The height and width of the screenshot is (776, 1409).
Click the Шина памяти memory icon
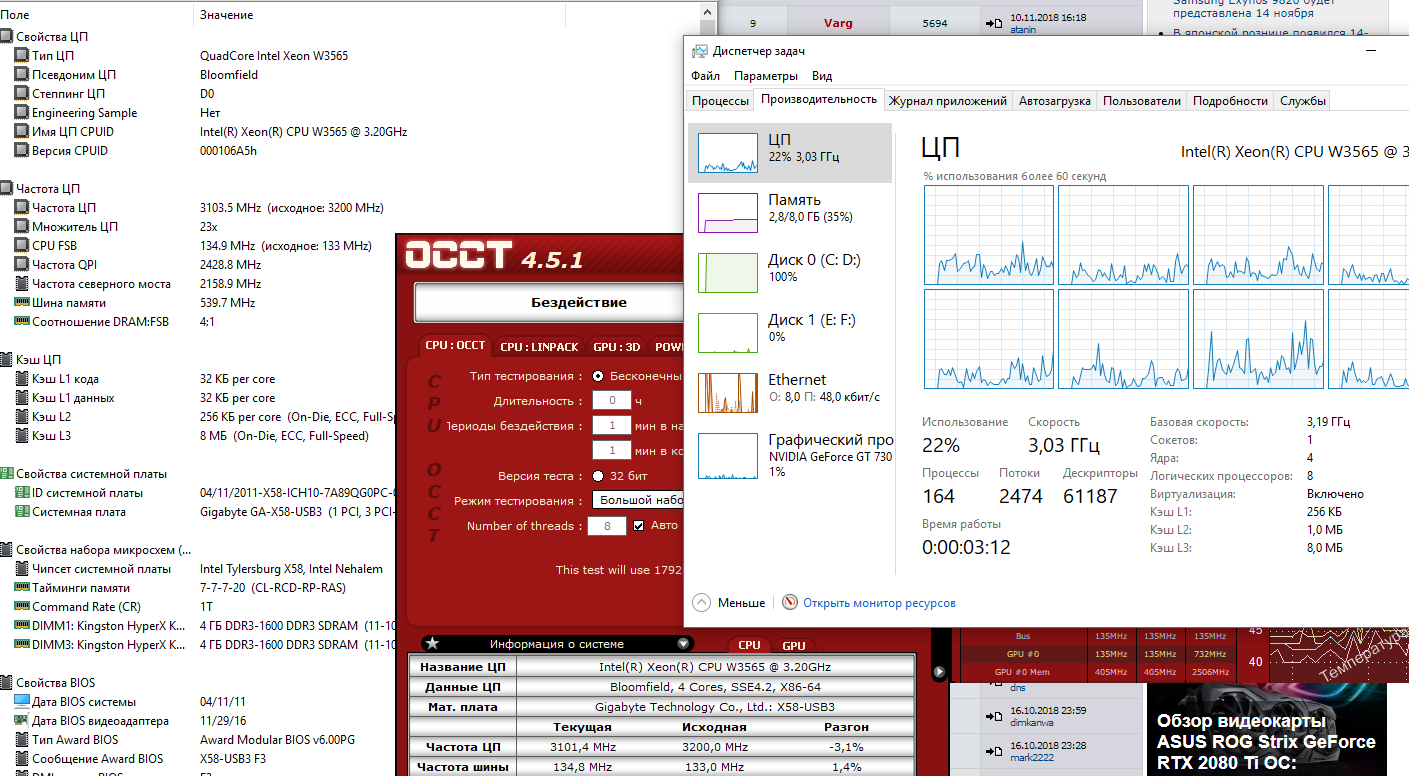tap(22, 303)
